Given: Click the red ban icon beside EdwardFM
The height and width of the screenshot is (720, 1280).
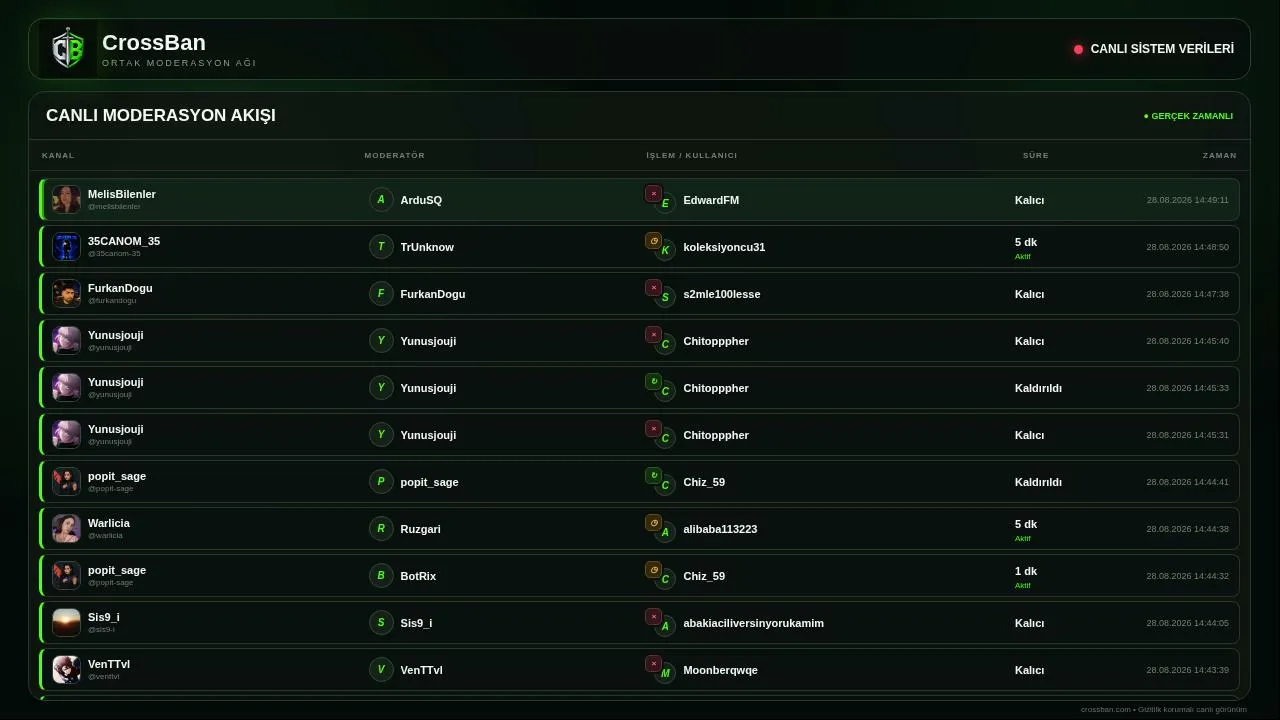Looking at the screenshot, I should coord(653,194).
